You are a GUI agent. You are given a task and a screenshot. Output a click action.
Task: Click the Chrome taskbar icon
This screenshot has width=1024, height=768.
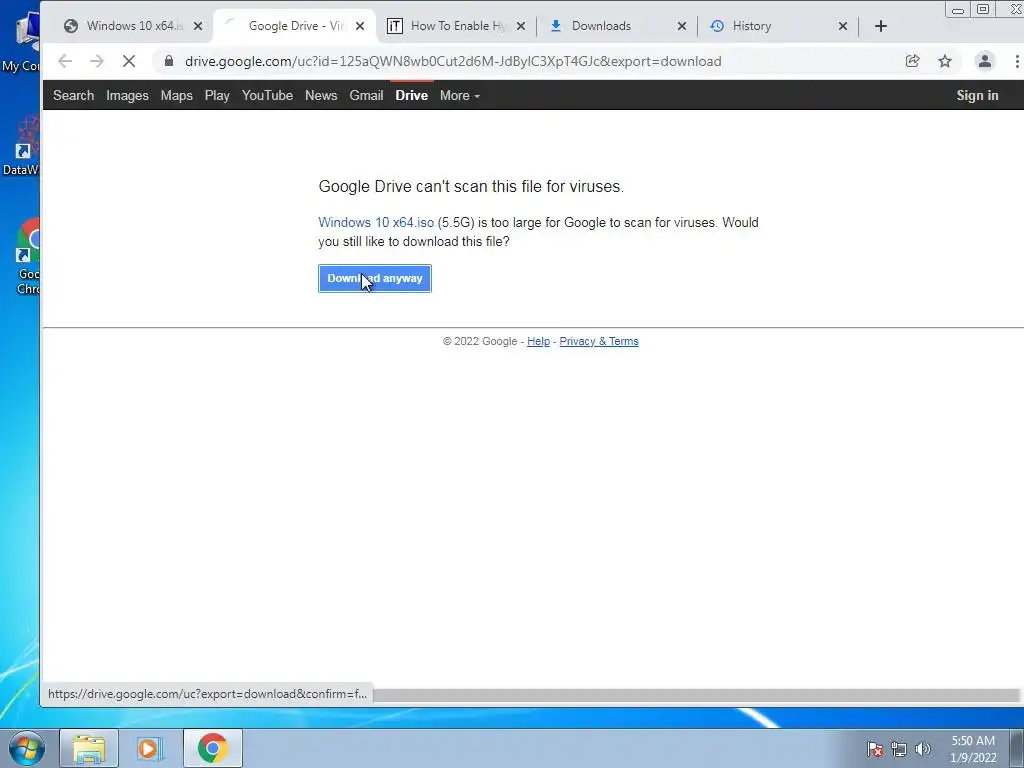tap(212, 748)
